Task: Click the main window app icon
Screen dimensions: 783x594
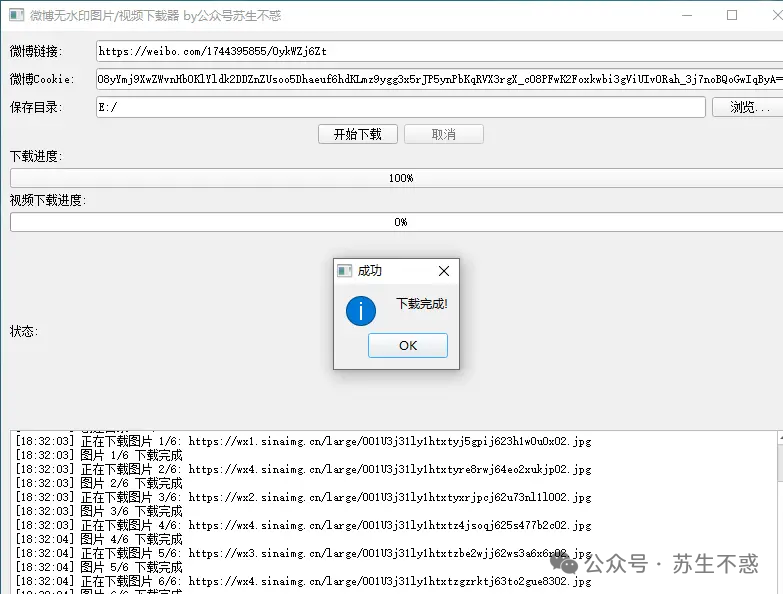Action: 16,15
